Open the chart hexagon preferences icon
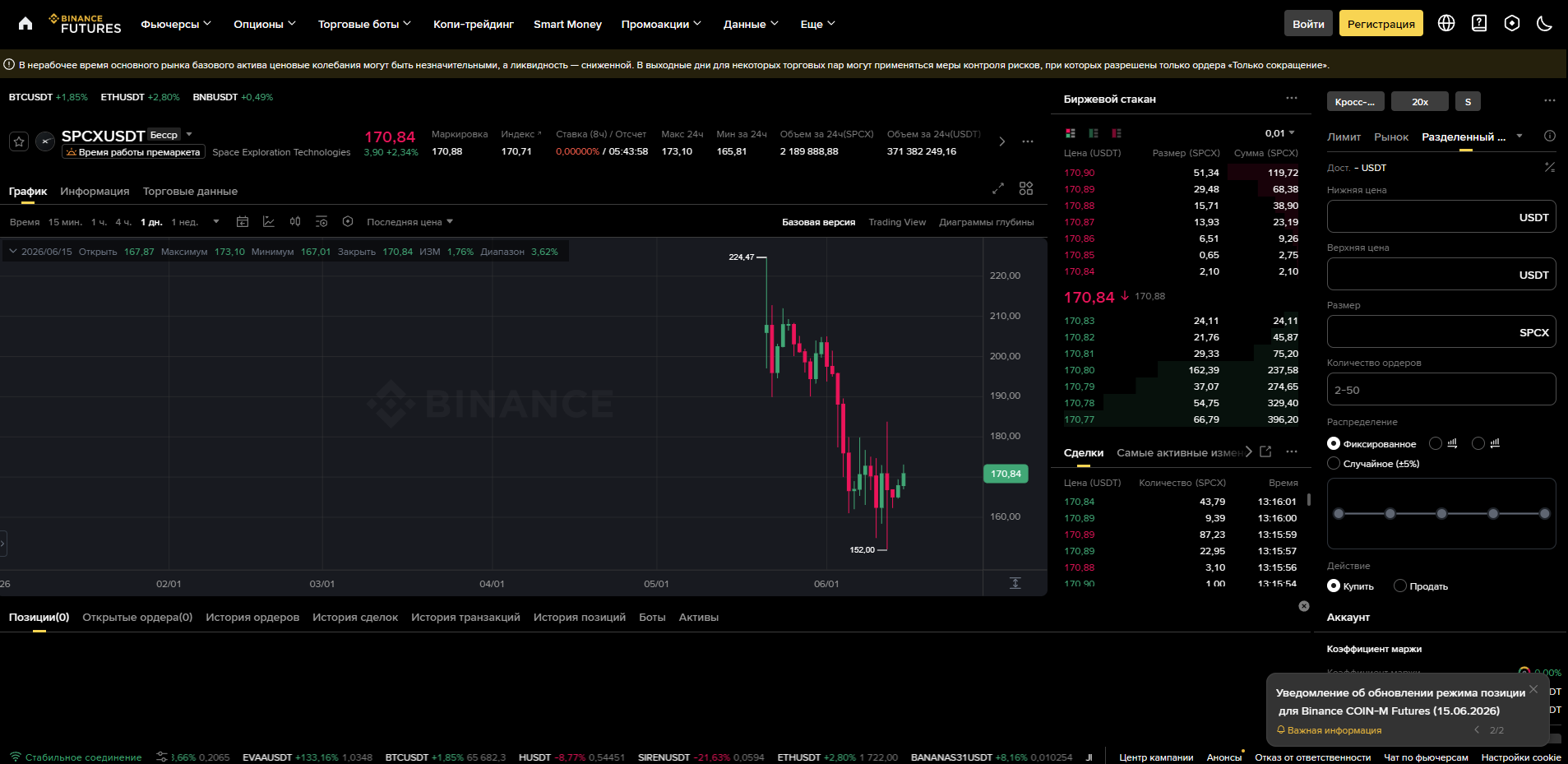Image resolution: width=1568 pixels, height=764 pixels. pos(348,221)
